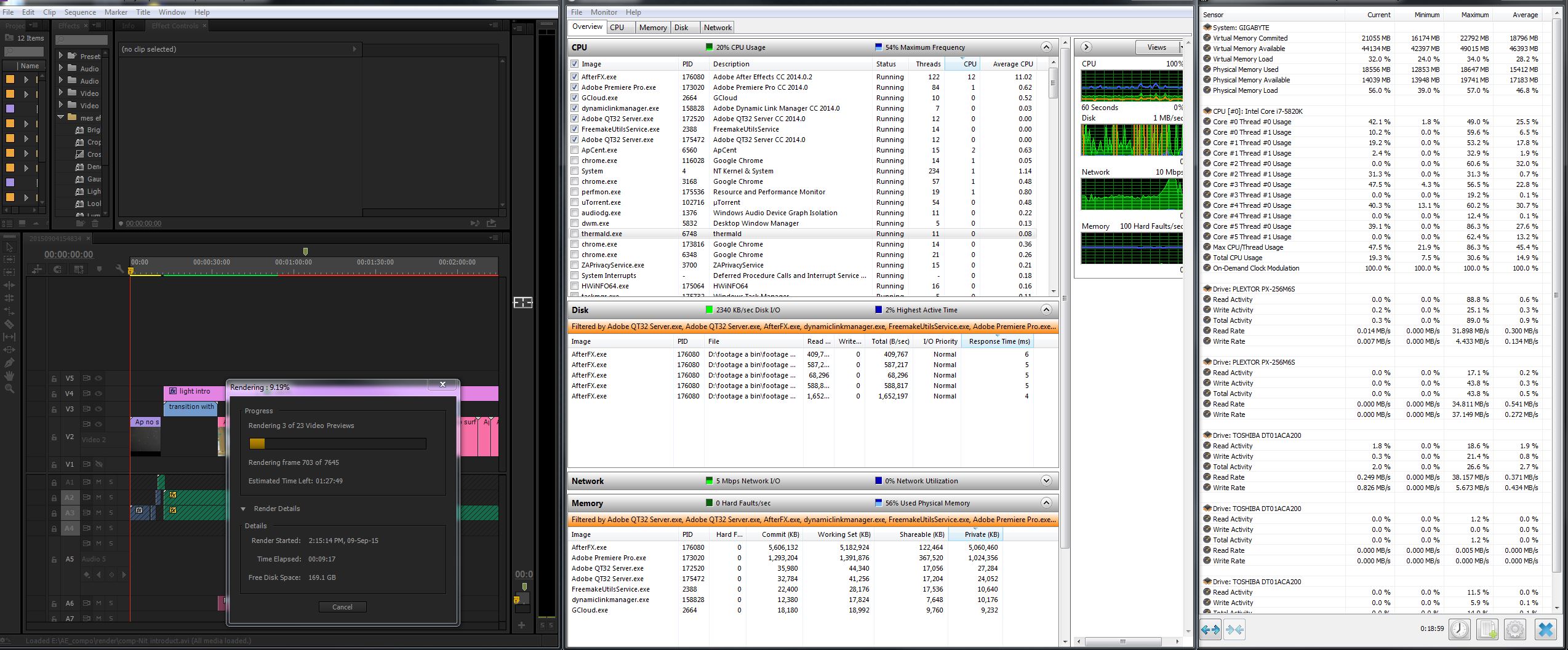Screen dimensions: 1568x650
Task: Toggle V5 track eye visibility
Action: coord(98,378)
